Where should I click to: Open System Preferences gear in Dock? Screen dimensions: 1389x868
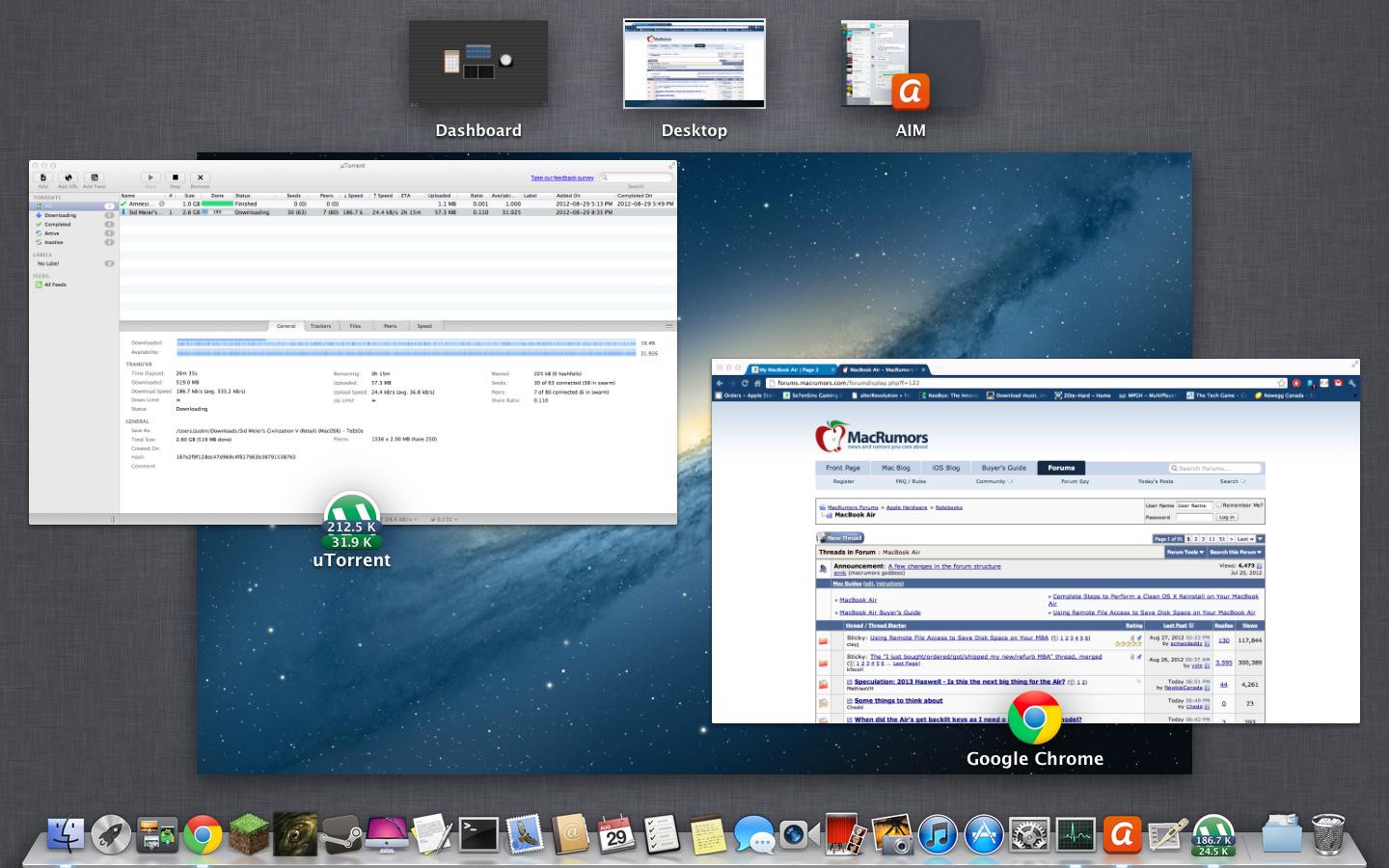pyautogui.click(x=1029, y=834)
